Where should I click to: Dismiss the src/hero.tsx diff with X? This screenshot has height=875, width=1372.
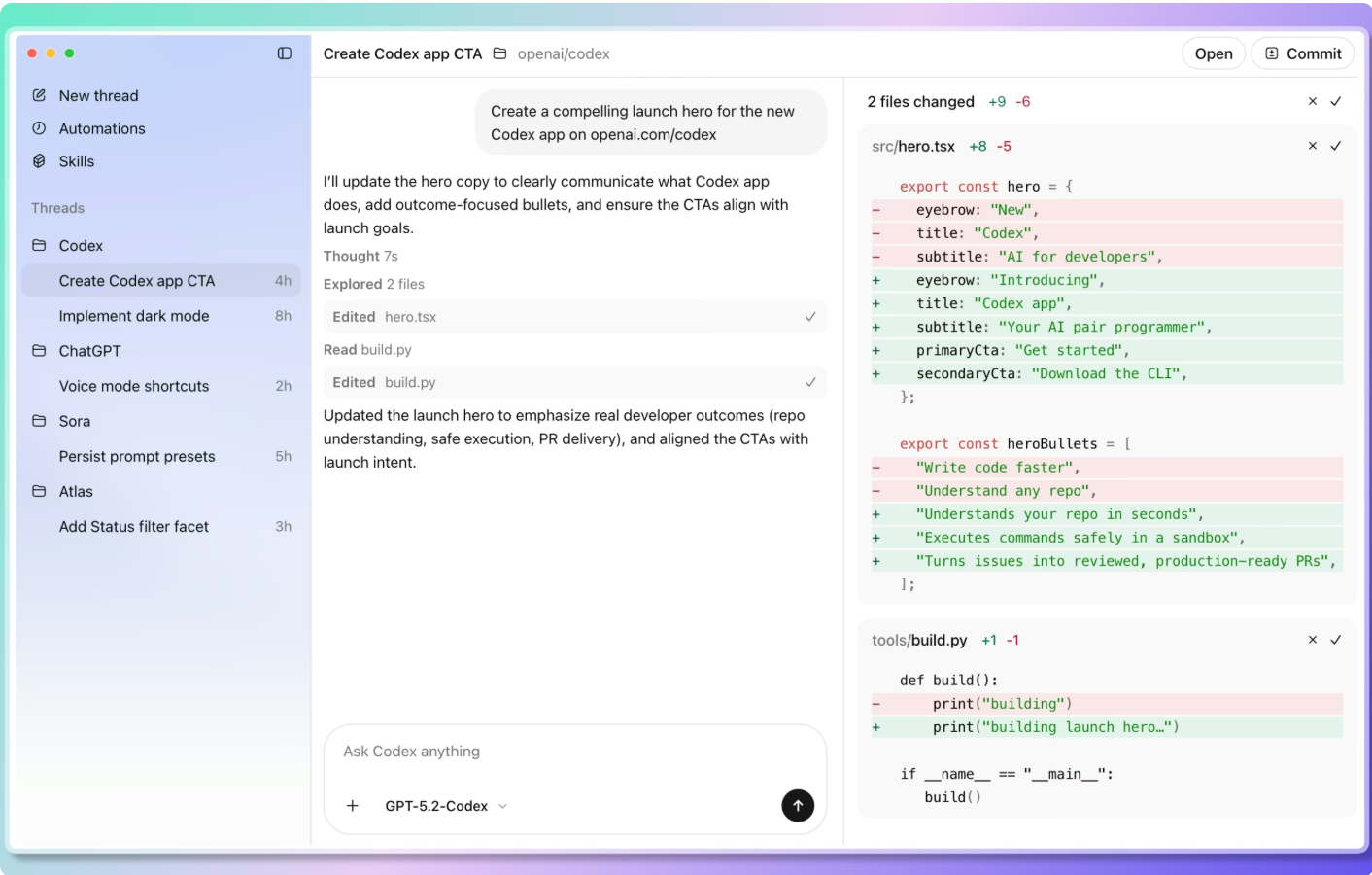(x=1313, y=146)
